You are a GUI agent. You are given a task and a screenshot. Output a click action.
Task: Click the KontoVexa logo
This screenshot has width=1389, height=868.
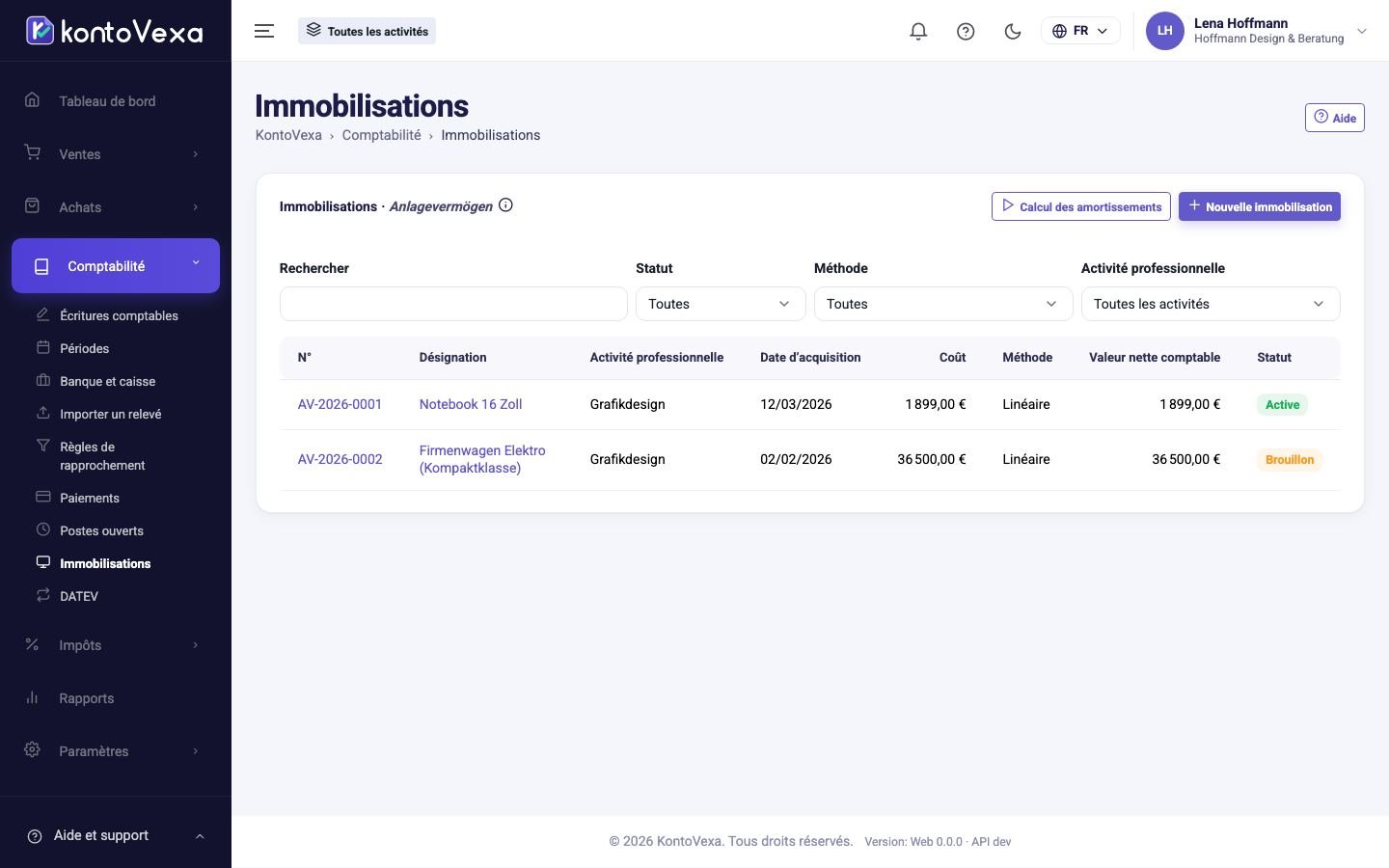[115, 31]
